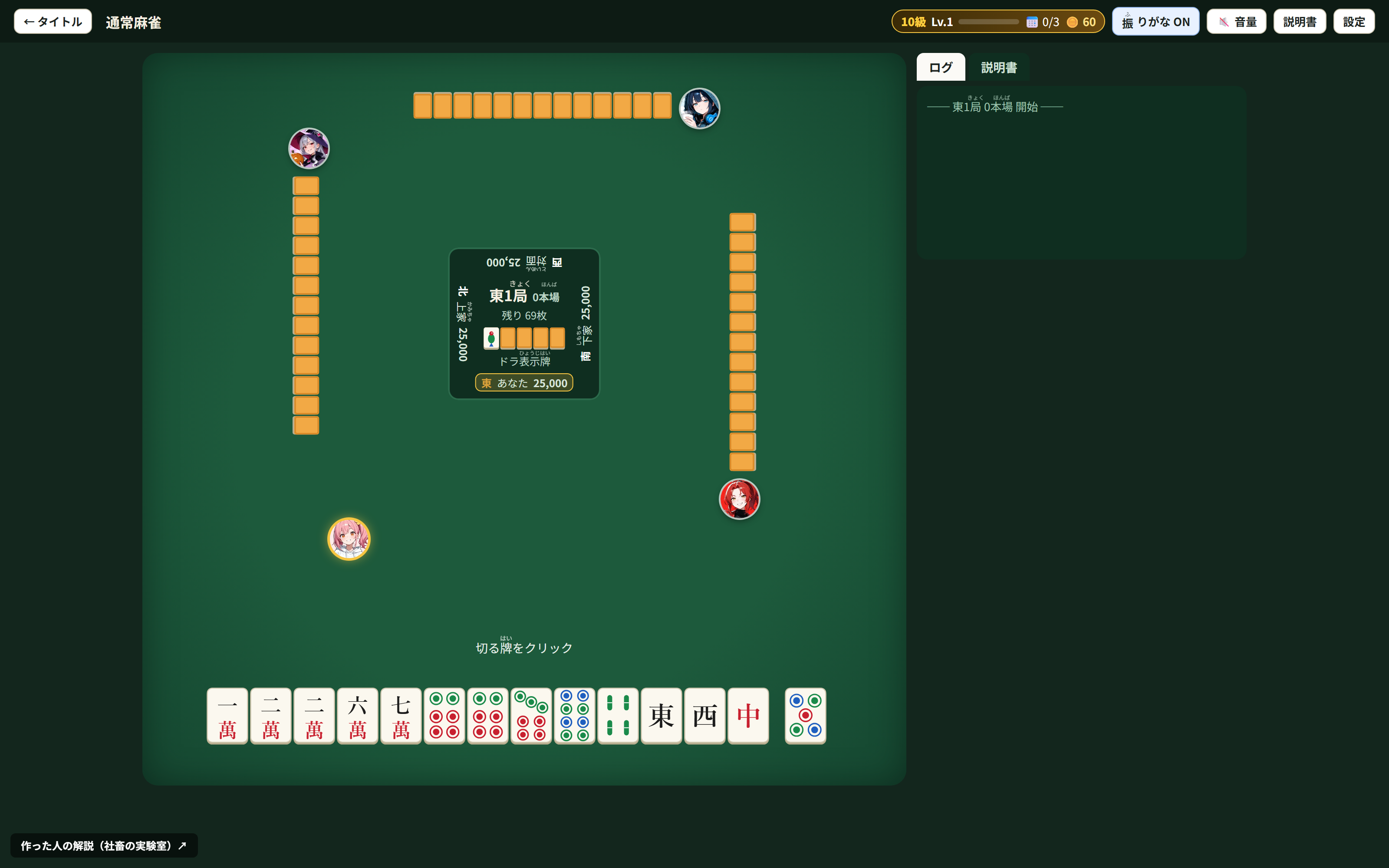The image size is (1389, 868).
Task: Switch to the 説明書 tab in side panel
Action: (x=999, y=67)
